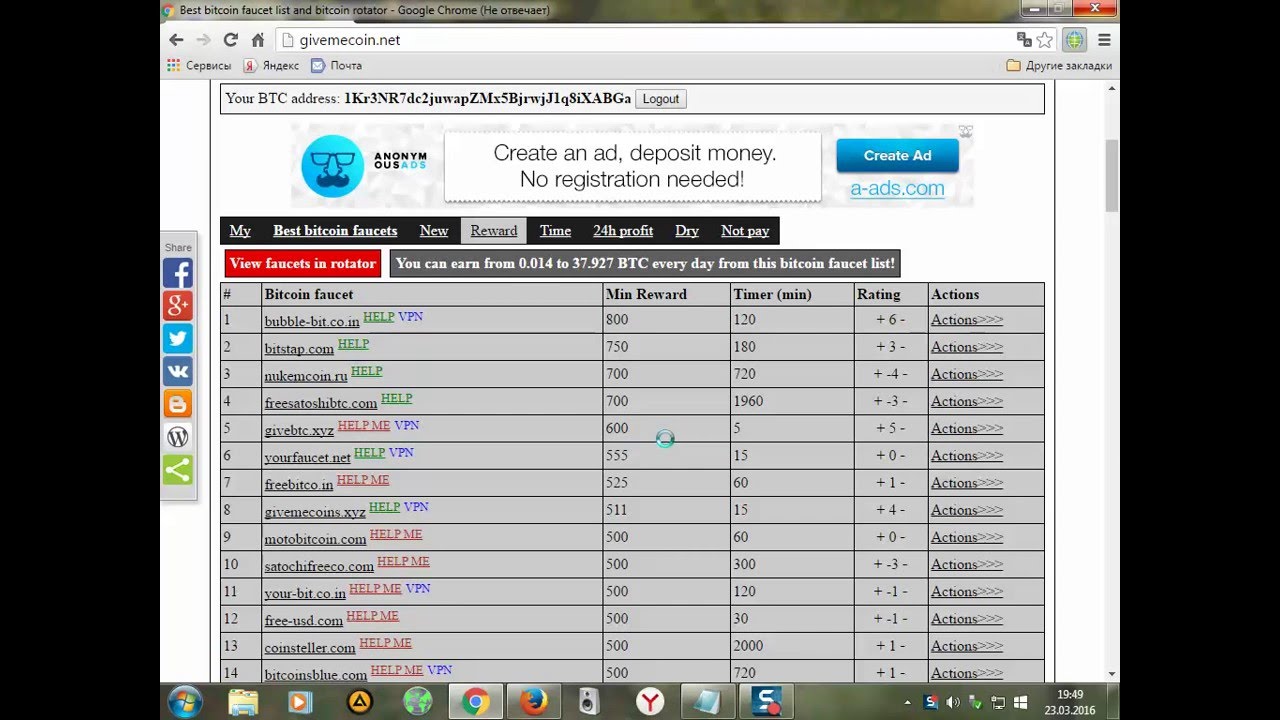
Task: Close the Anonymous Ads banner
Action: tap(966, 131)
